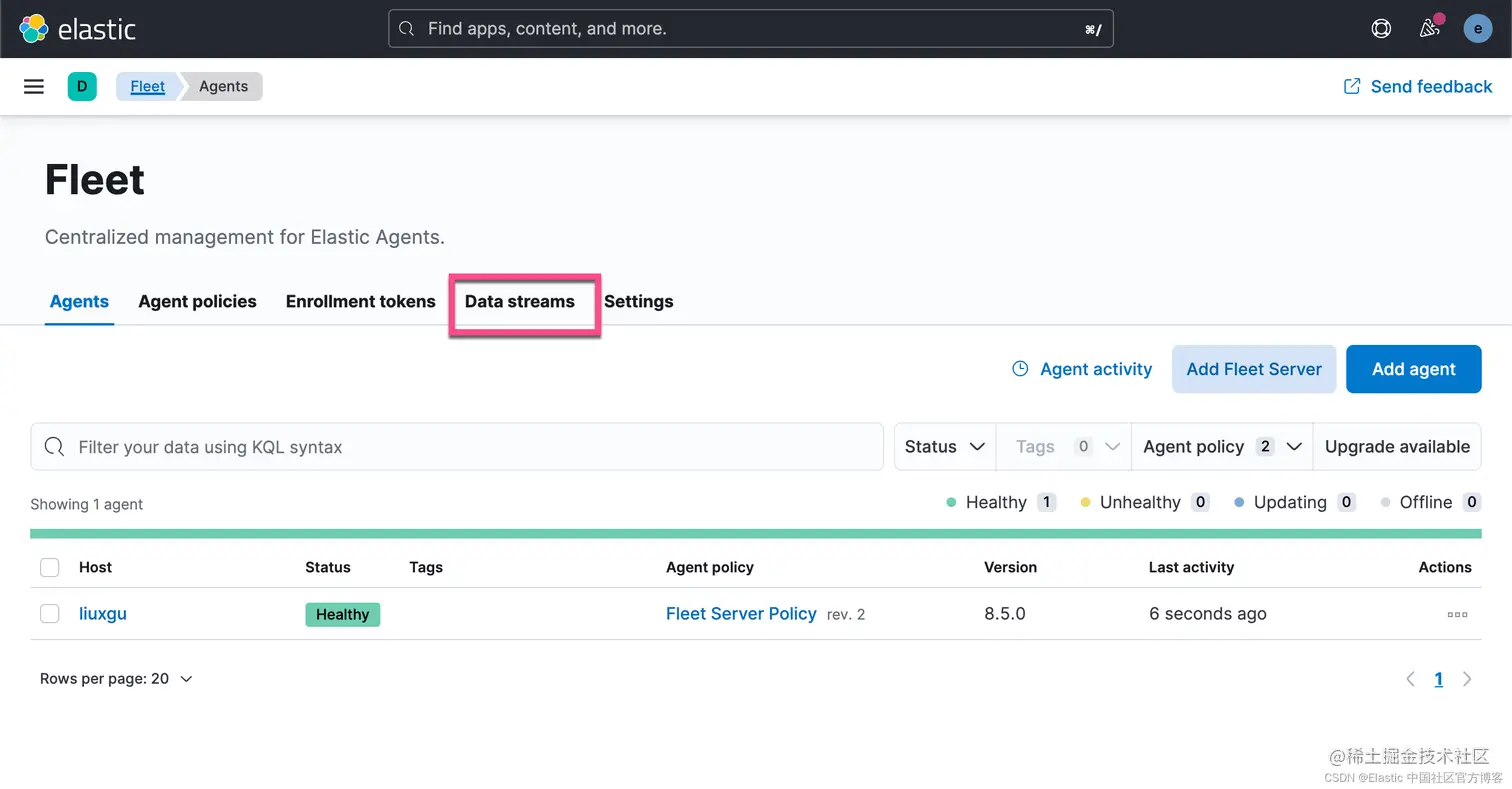This screenshot has width=1512, height=789.
Task: Change Rows per page: 20
Action: click(116, 679)
